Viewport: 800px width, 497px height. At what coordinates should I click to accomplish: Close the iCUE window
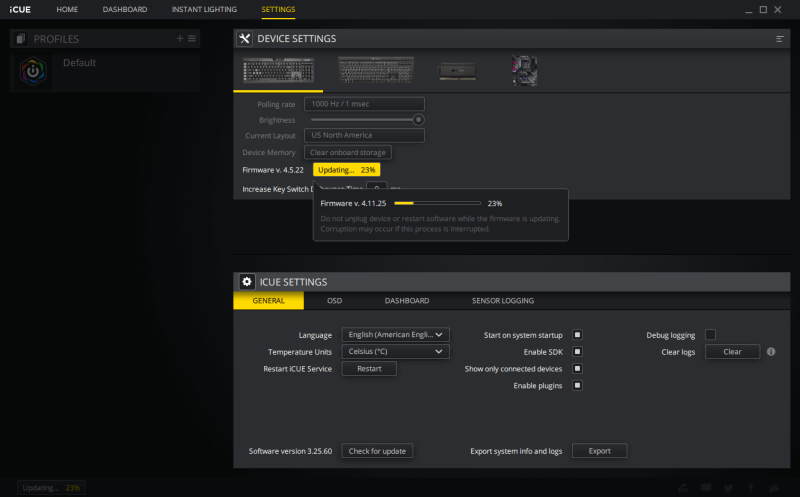(x=778, y=9)
